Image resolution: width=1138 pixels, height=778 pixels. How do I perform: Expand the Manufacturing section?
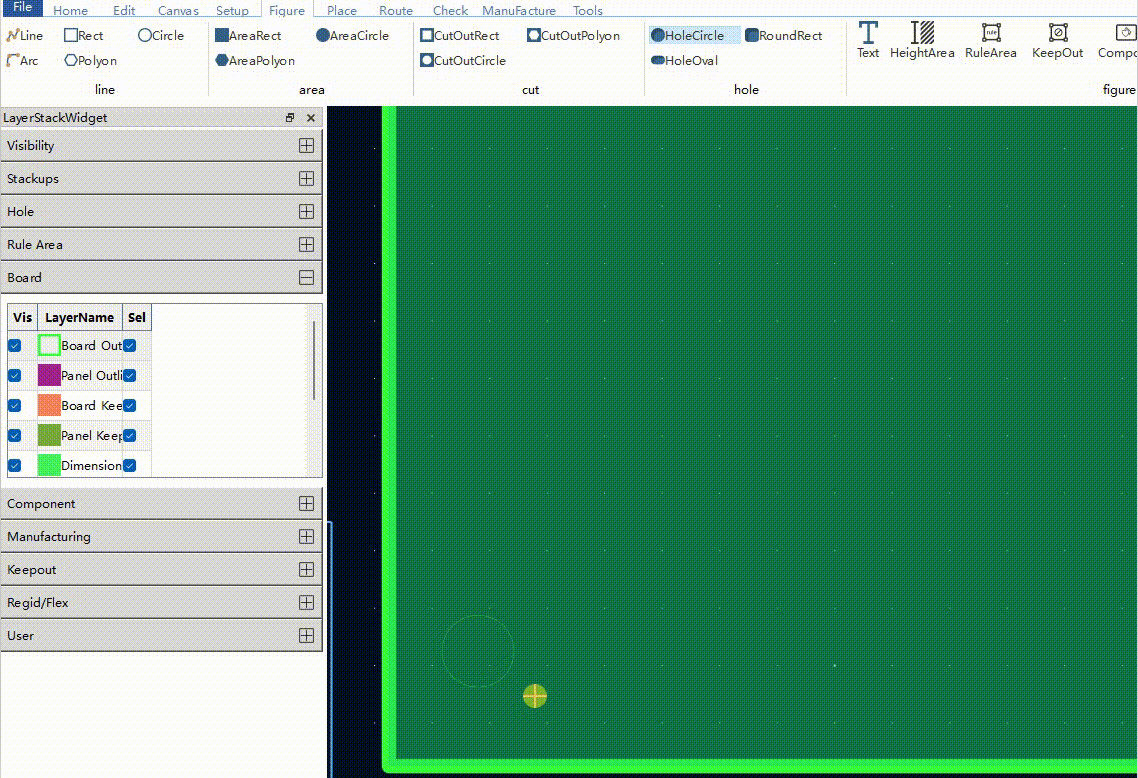306,536
